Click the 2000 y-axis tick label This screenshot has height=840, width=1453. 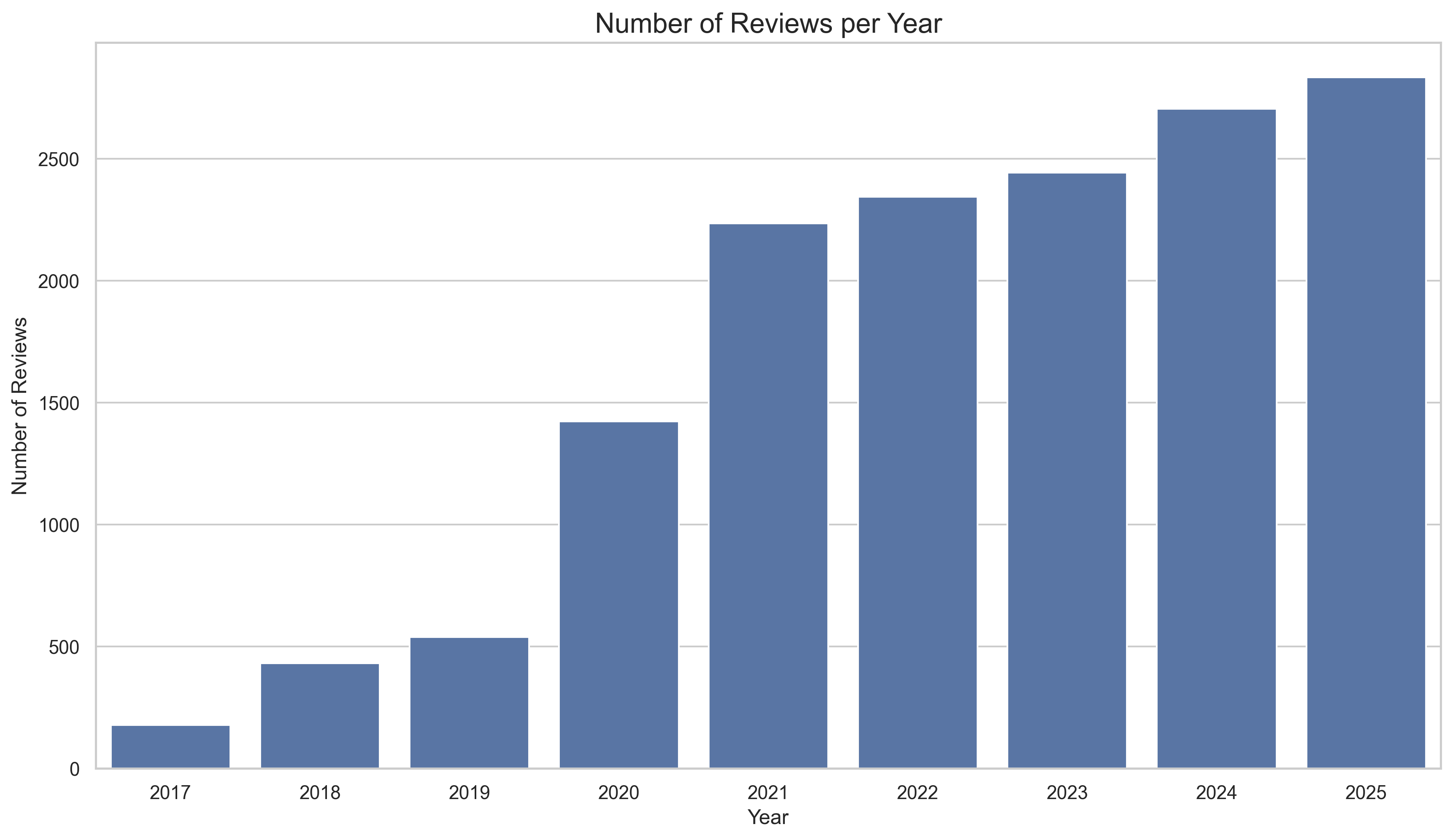click(x=58, y=282)
